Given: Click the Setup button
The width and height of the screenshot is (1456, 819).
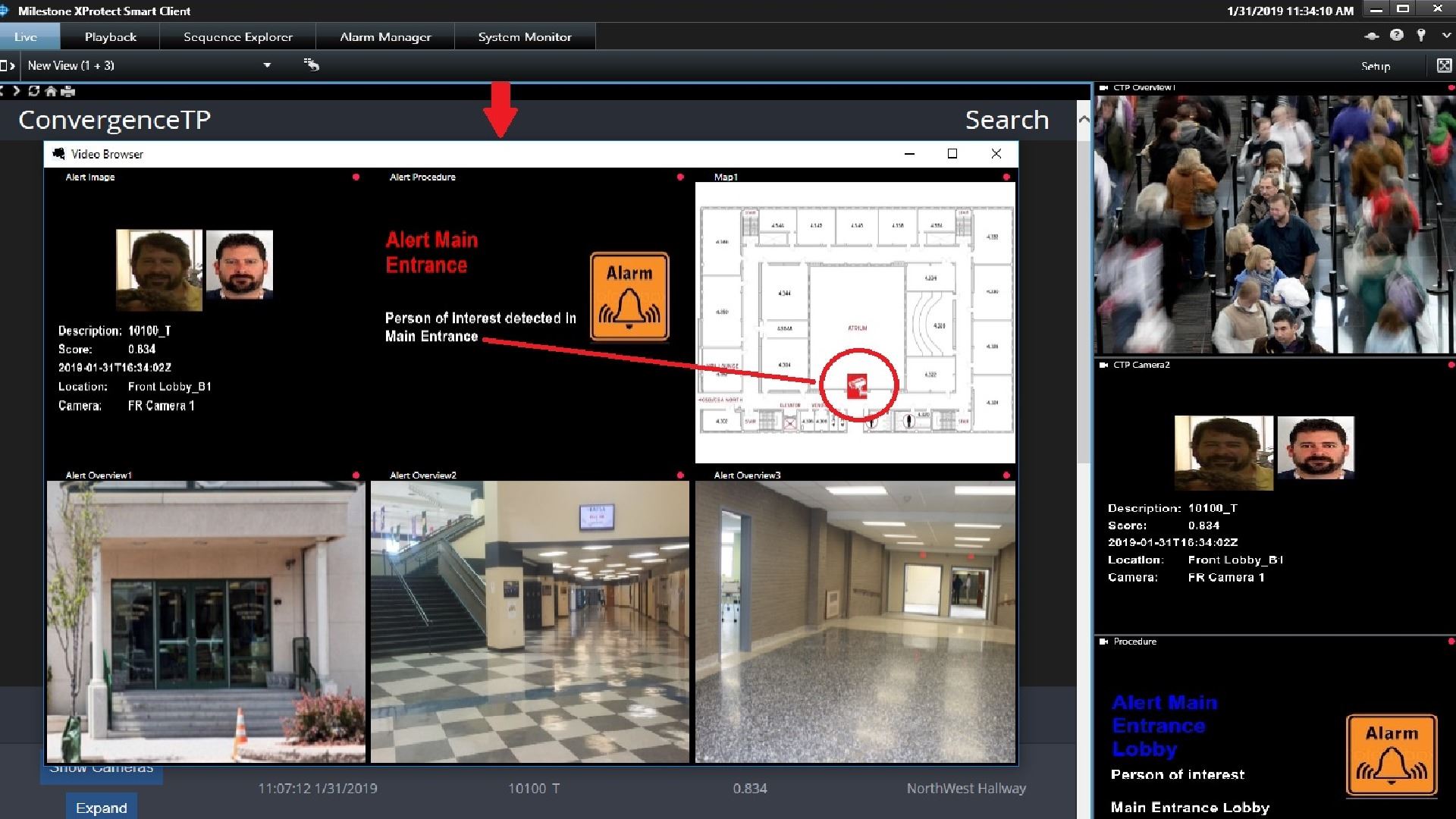Looking at the screenshot, I should 1376,66.
